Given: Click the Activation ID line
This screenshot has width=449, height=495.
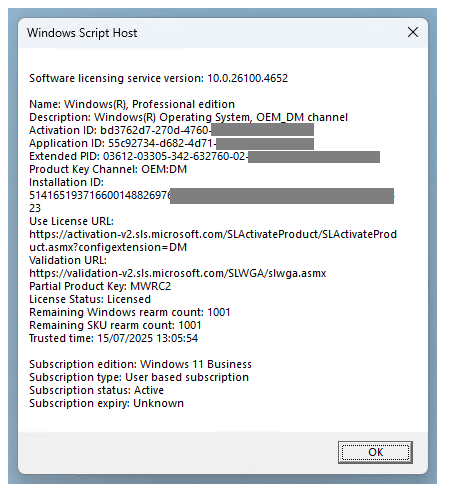Looking at the screenshot, I should point(171,130).
